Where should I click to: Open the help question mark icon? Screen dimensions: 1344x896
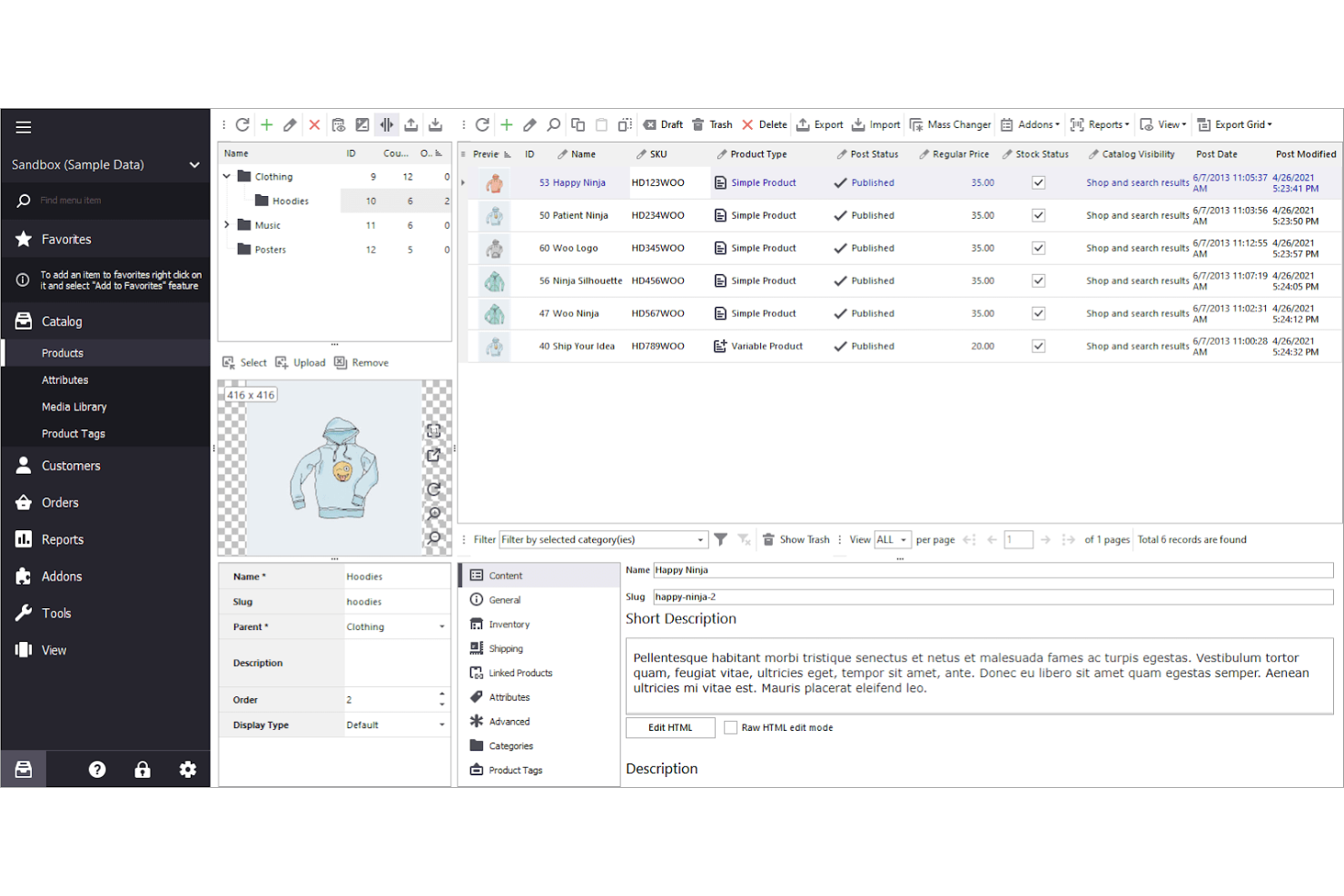[97, 770]
